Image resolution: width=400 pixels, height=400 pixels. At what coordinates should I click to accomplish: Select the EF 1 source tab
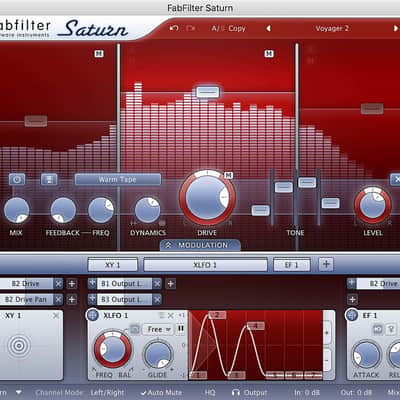(292, 265)
